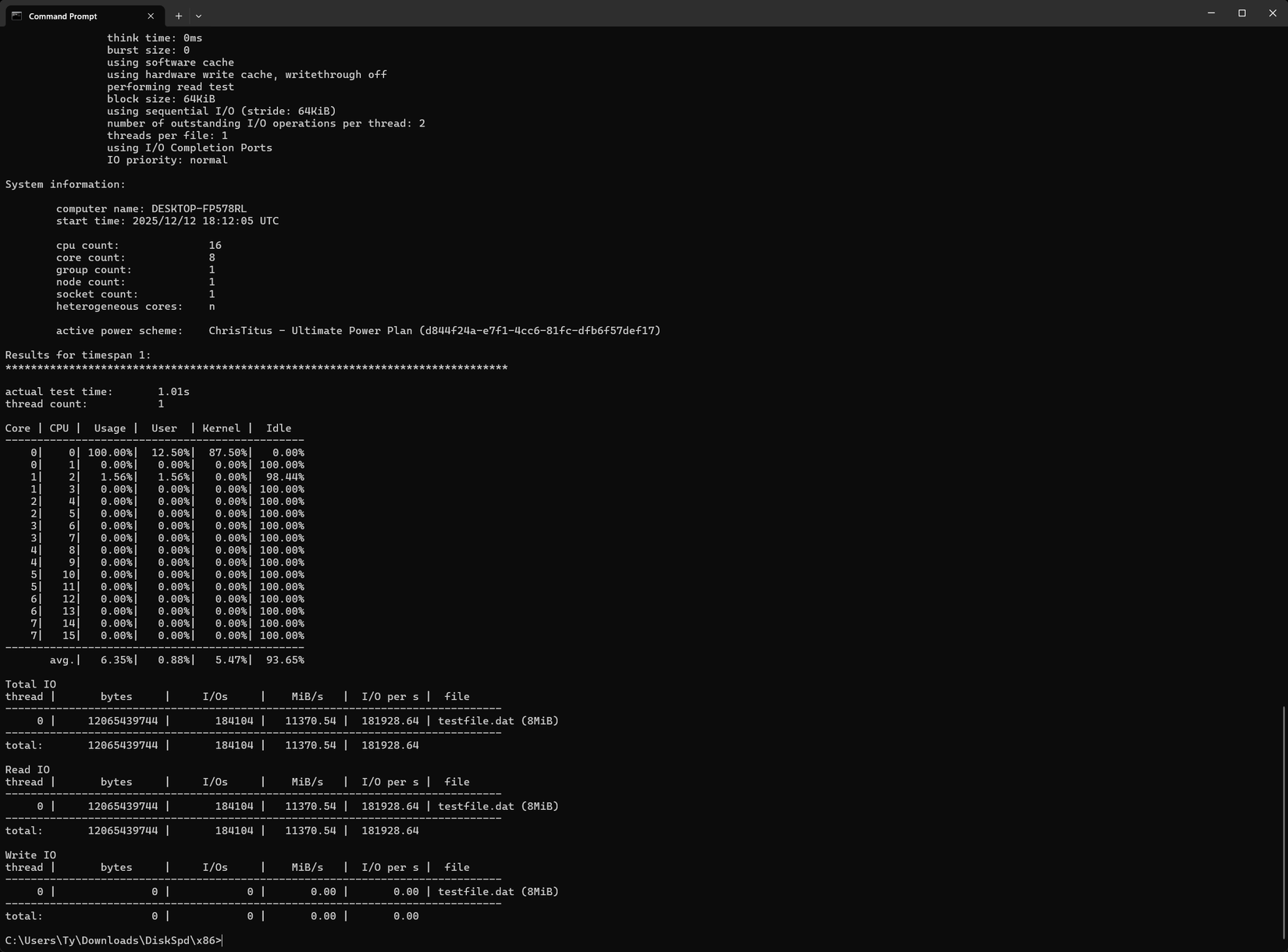Expand the new tab profile dropdown
This screenshot has width=1288, height=952.
point(198,16)
